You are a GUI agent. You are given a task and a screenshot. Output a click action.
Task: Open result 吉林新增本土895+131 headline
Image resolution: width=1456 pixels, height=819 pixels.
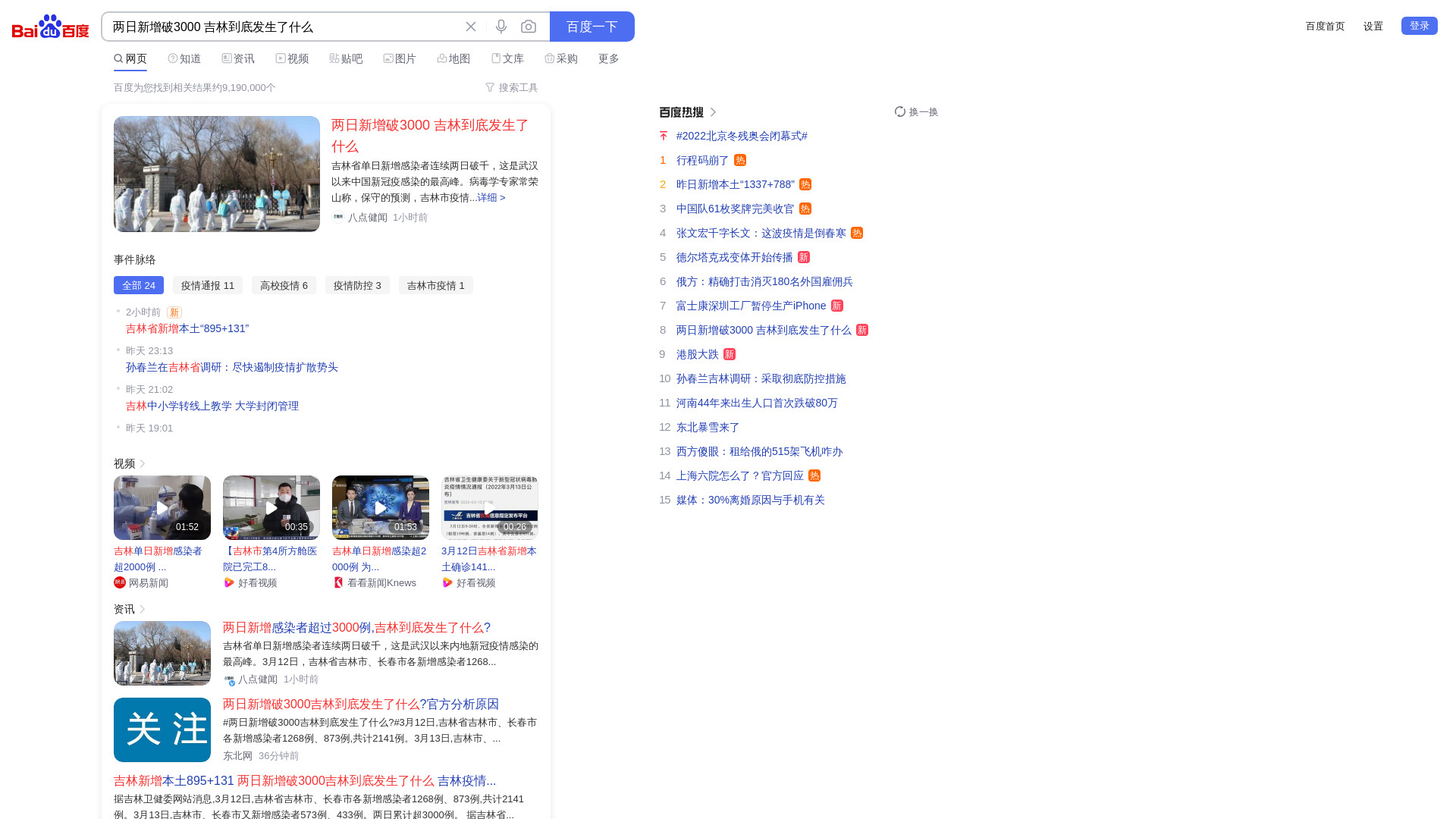tap(305, 780)
